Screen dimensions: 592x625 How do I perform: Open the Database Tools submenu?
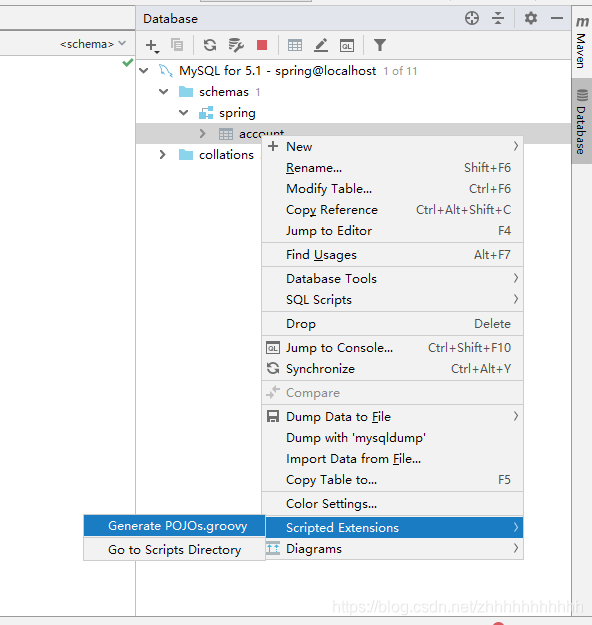[x=392, y=279]
